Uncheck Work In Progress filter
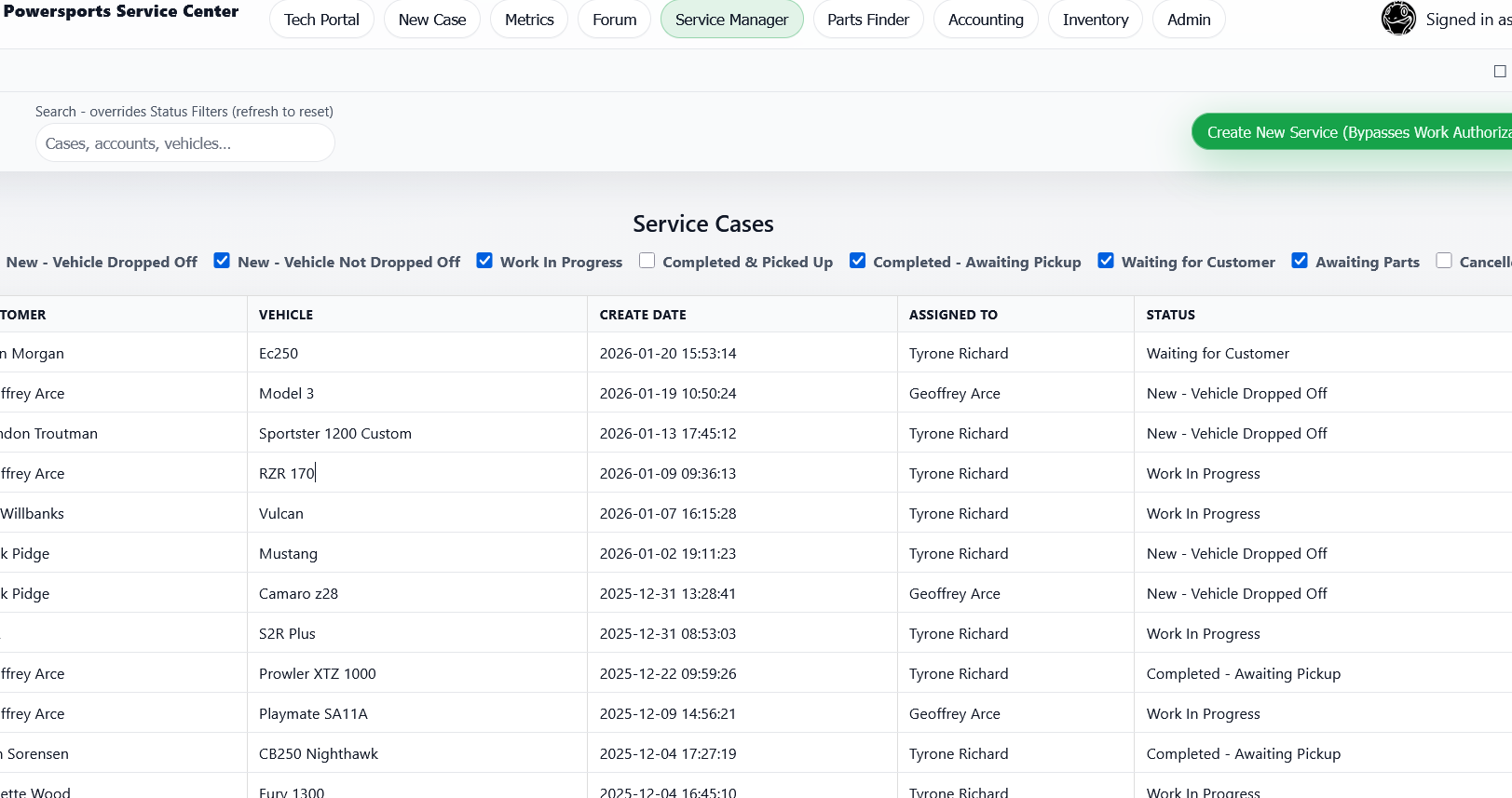The image size is (1512, 798). tap(484, 261)
